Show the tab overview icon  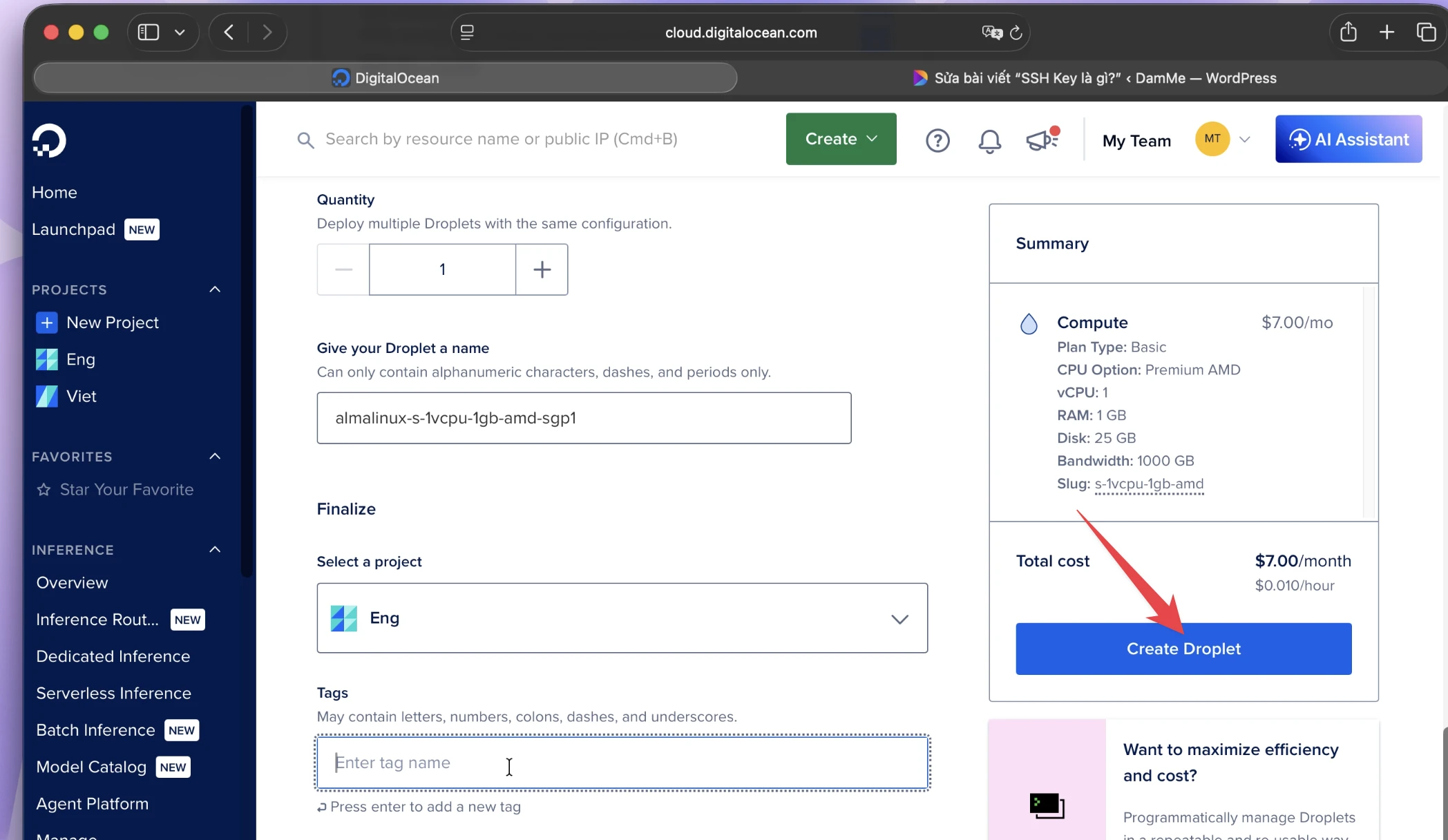tap(1426, 32)
